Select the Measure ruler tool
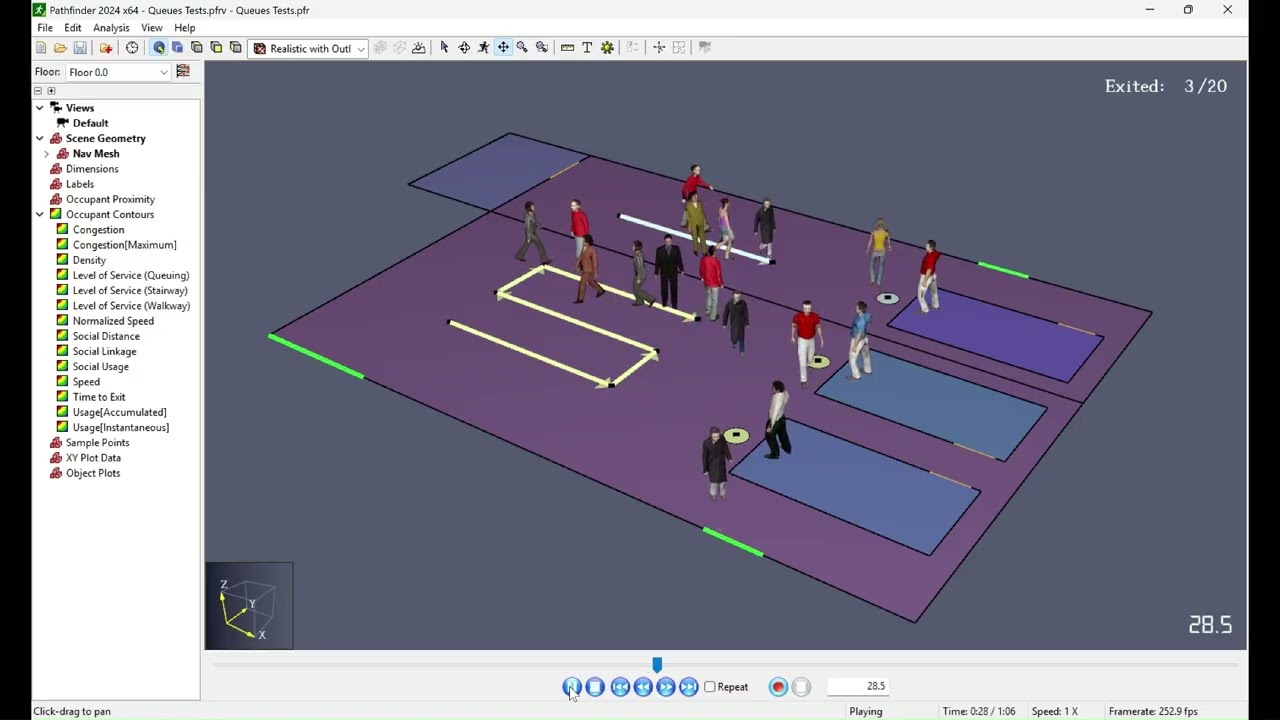The width and height of the screenshot is (1280, 720). [567, 48]
